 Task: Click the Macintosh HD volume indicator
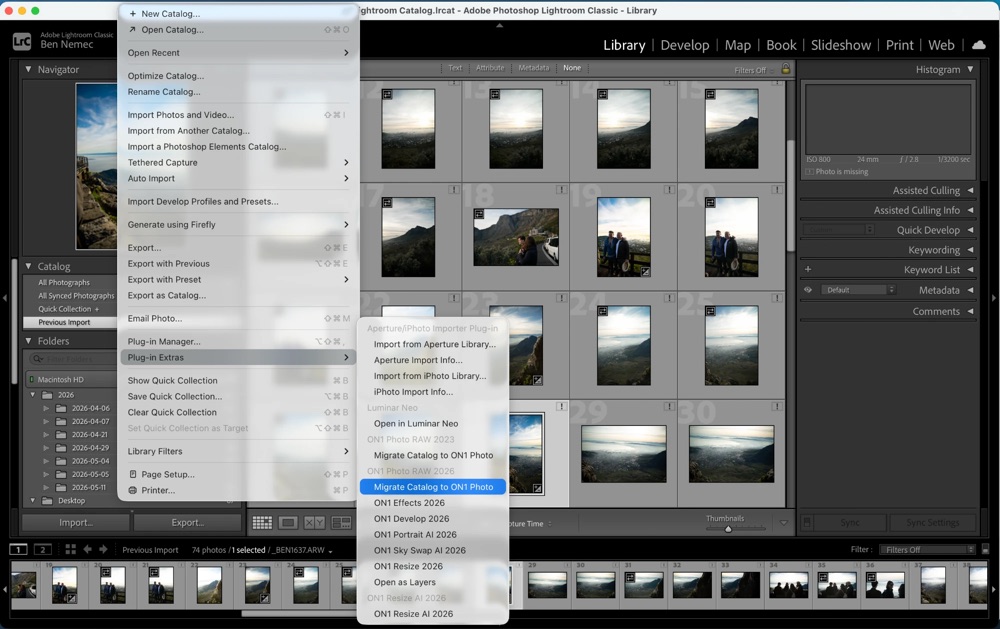[x=31, y=380]
